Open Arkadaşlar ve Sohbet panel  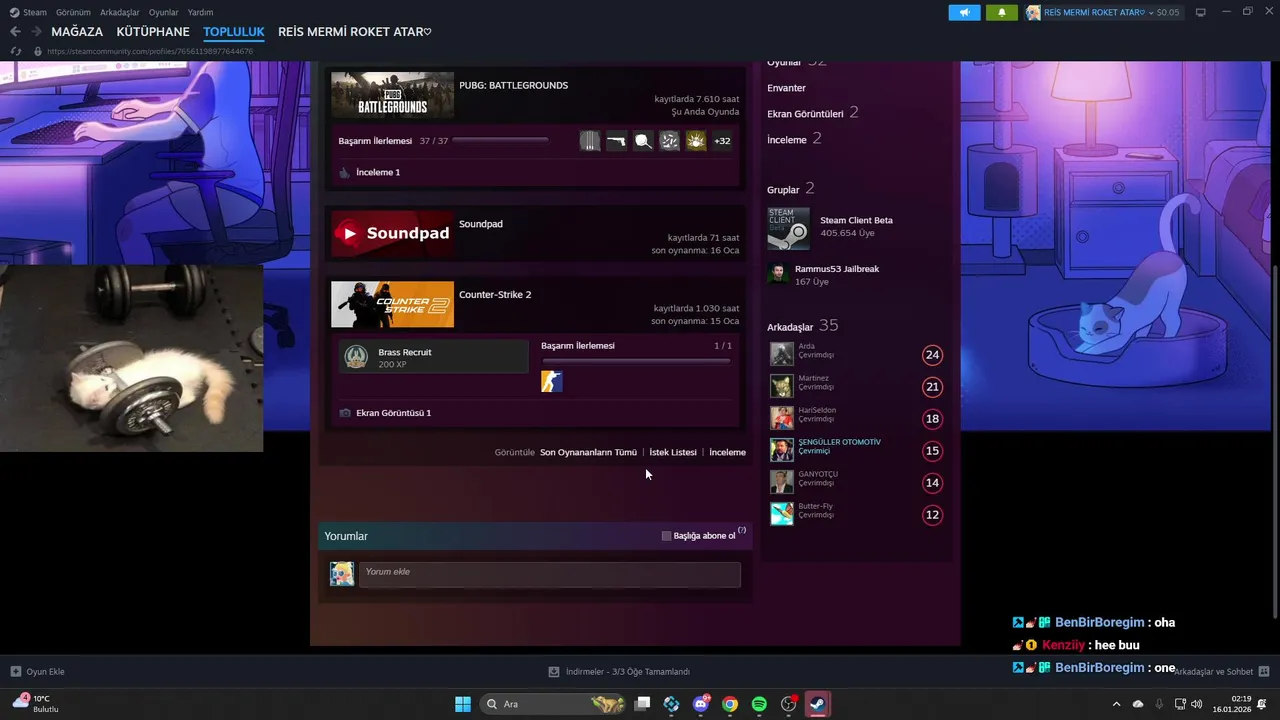1222,672
